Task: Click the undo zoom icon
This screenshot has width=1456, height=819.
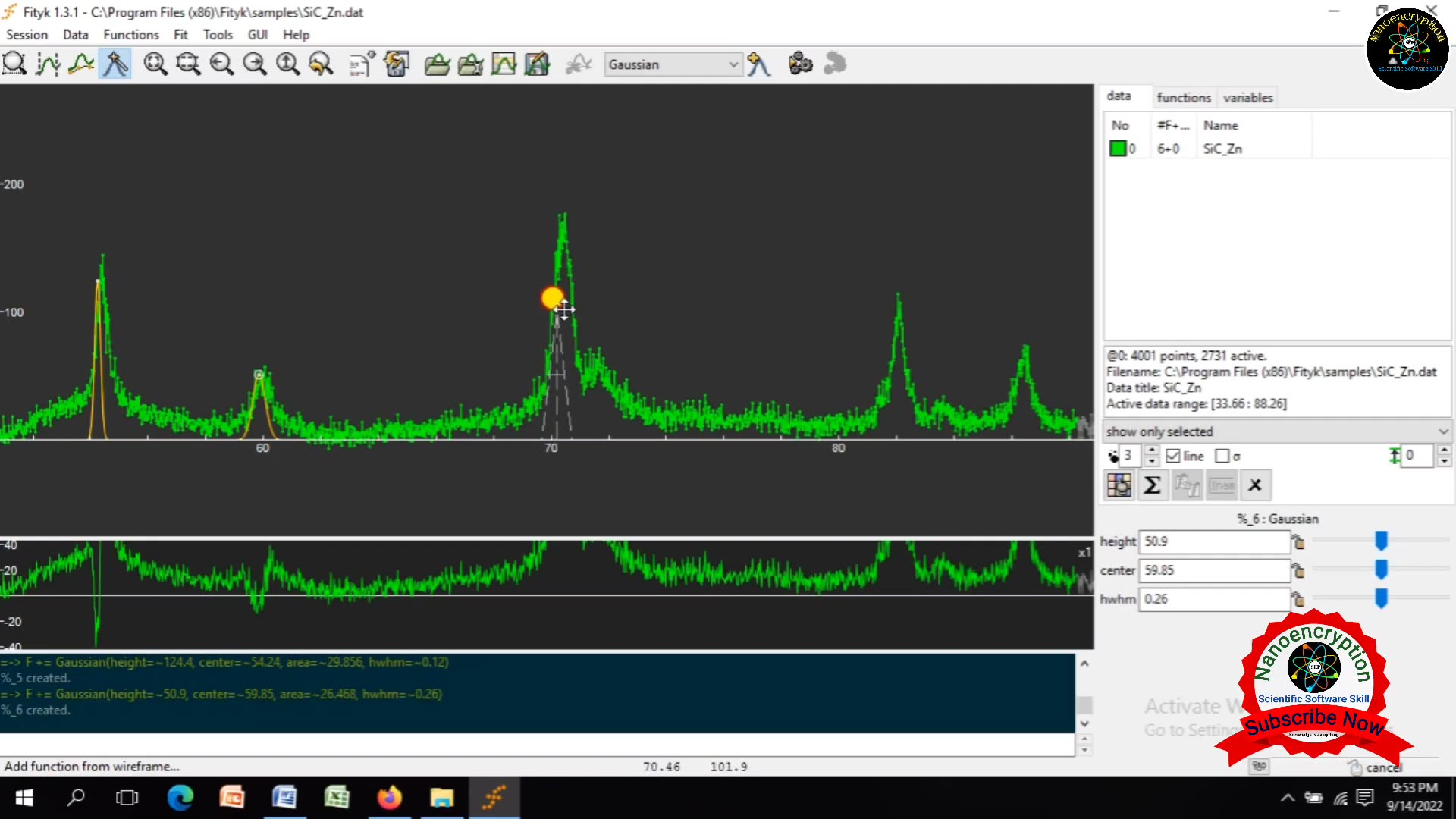Action: tap(321, 64)
